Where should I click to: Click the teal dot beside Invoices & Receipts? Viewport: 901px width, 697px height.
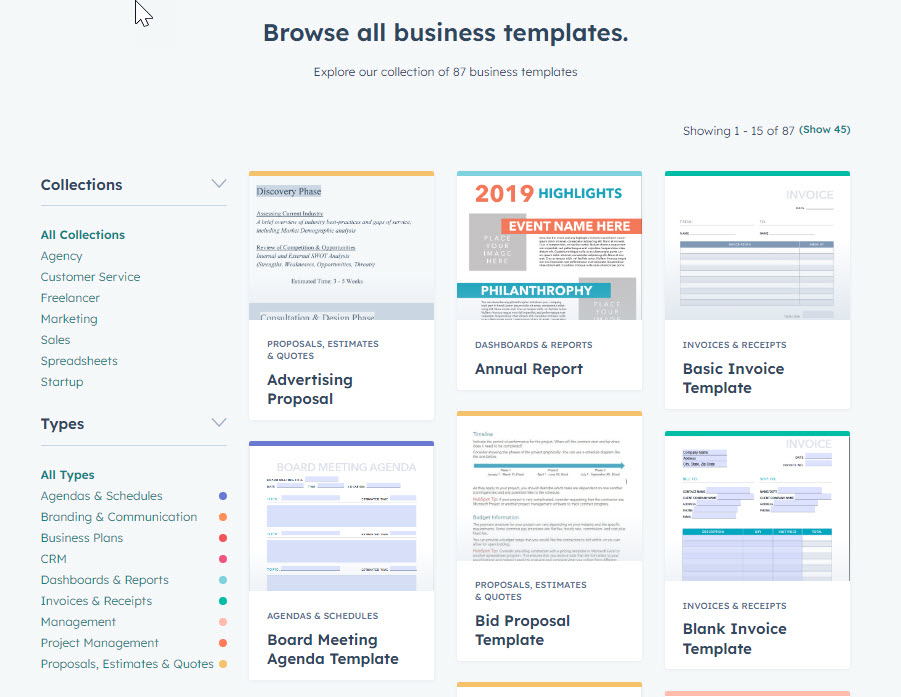pyautogui.click(x=222, y=601)
